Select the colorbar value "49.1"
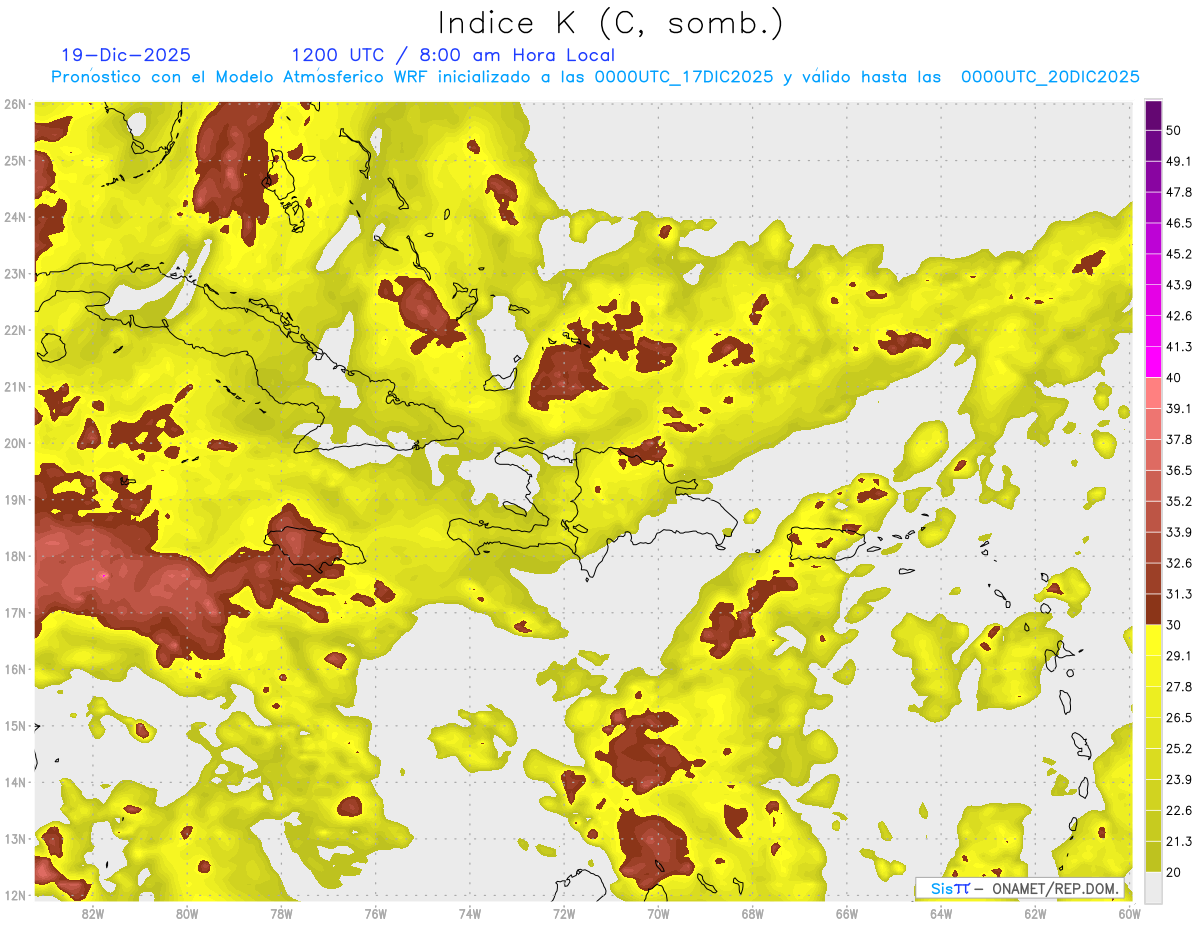Image resolution: width=1200 pixels, height=927 pixels. click(x=1179, y=161)
